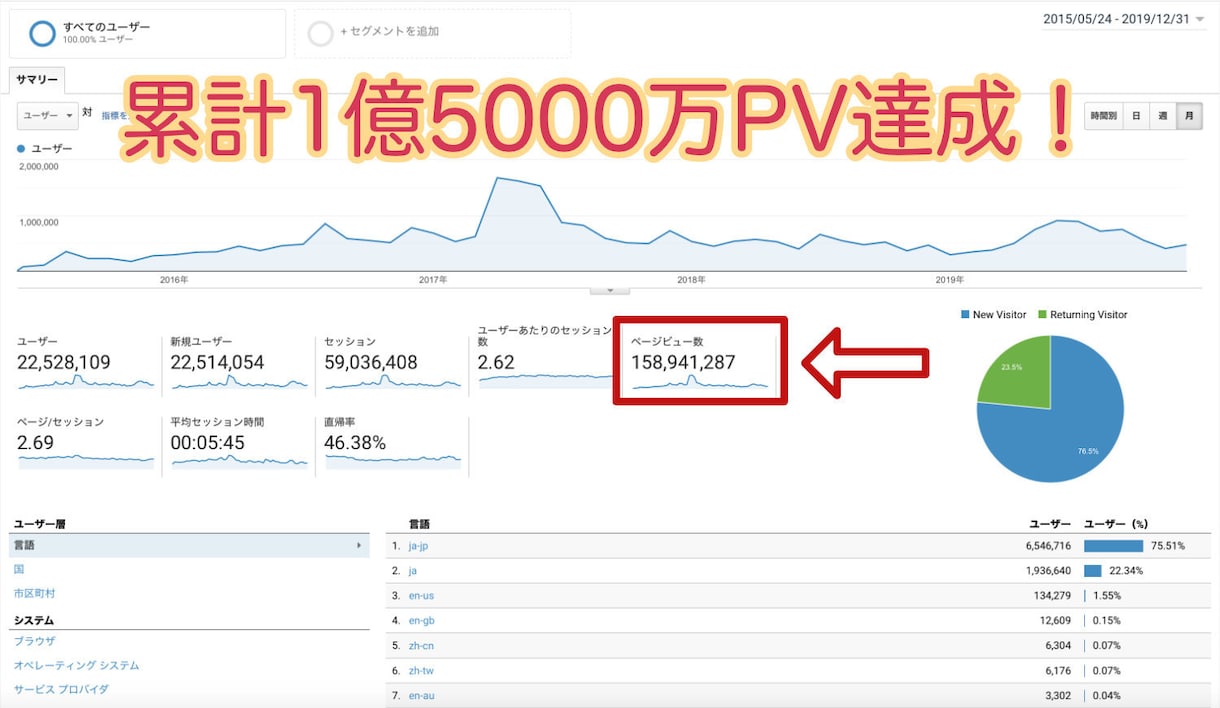Click the セグメントを追加 placeholder circle icon
The image size is (1220, 708).
[320, 33]
